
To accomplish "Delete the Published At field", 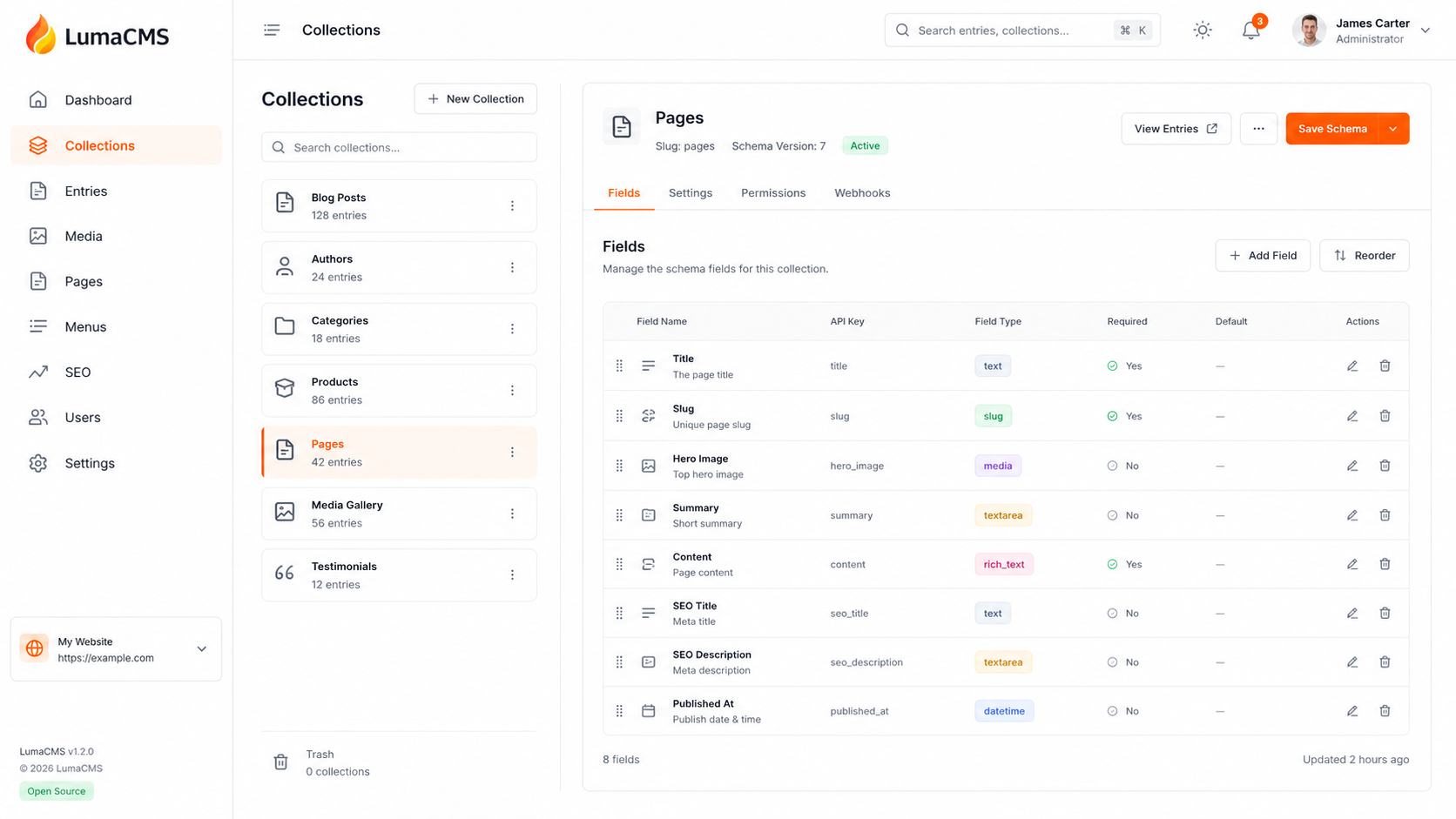I will tap(1385, 711).
